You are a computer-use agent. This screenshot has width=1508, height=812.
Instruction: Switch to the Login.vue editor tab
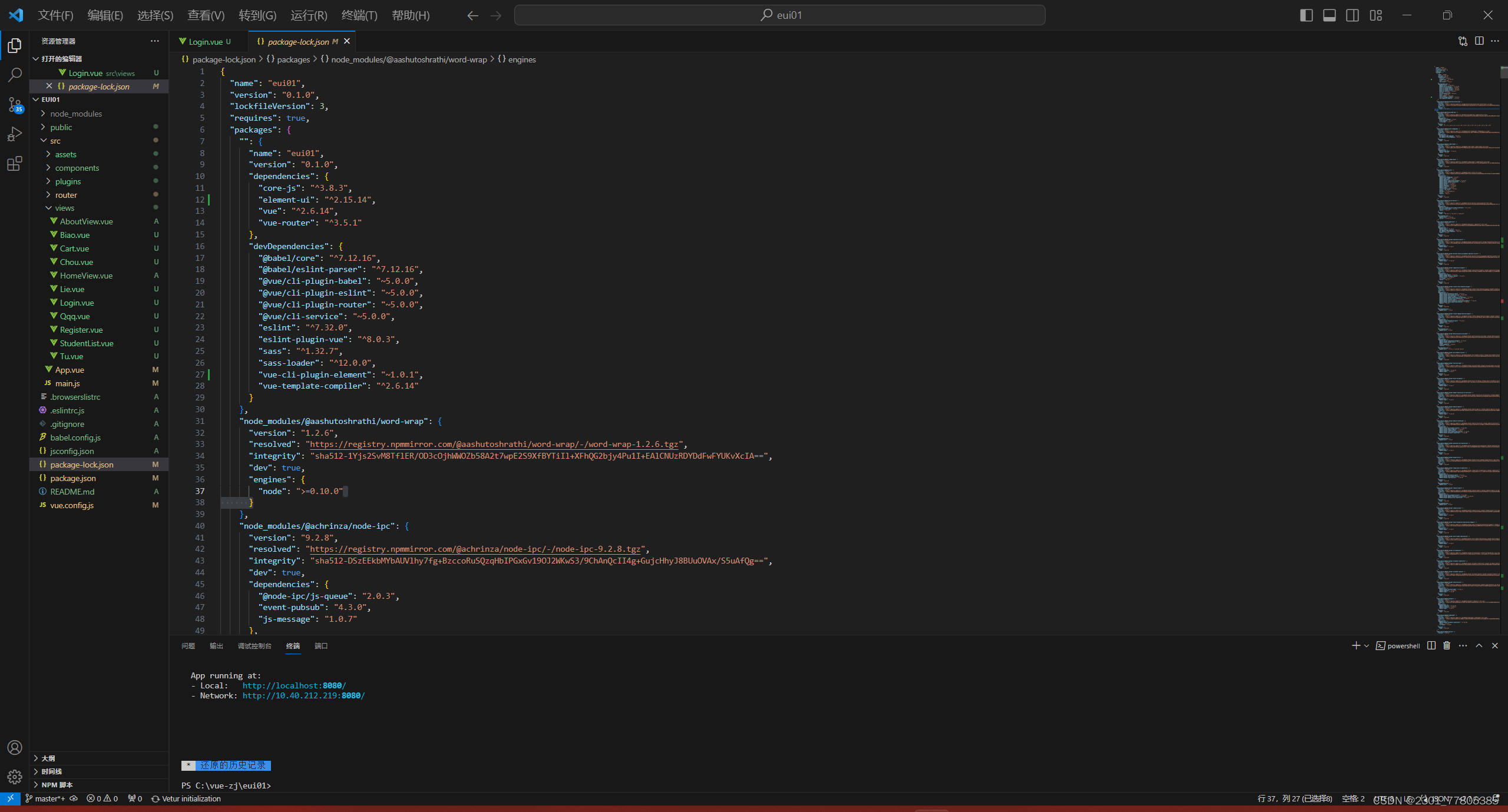coord(206,42)
